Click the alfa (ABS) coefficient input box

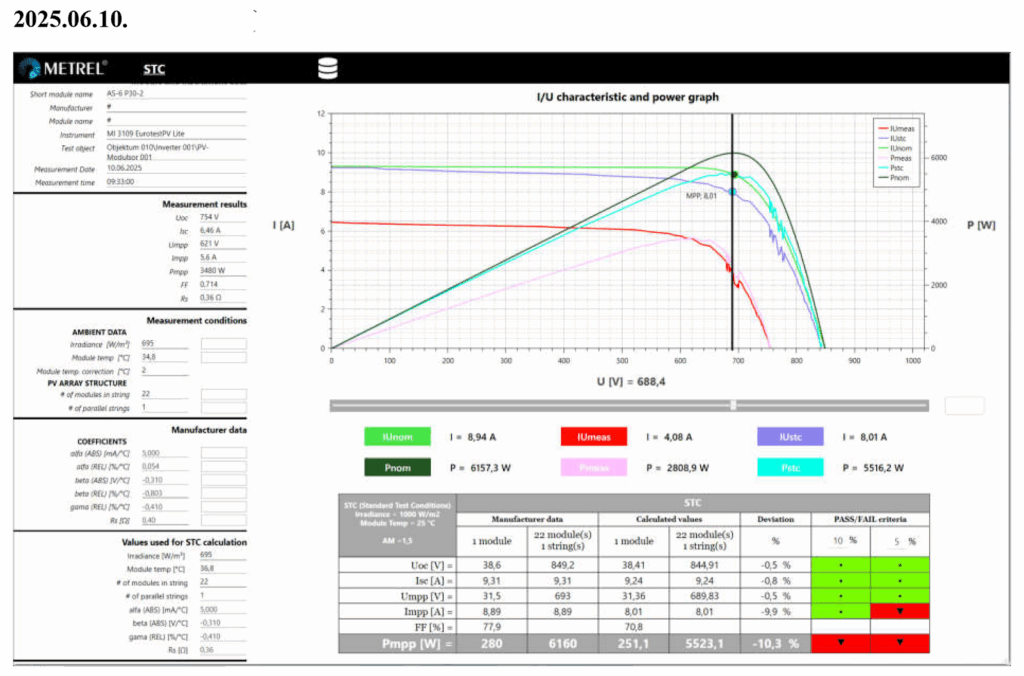223,453
